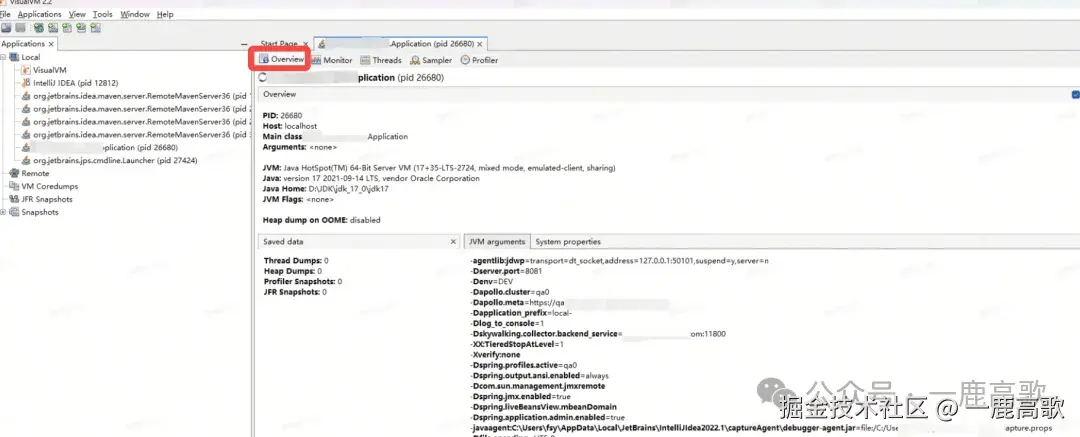The height and width of the screenshot is (437, 1080).
Task: Click the VM Coredumps tree icon
Action: tap(14, 186)
